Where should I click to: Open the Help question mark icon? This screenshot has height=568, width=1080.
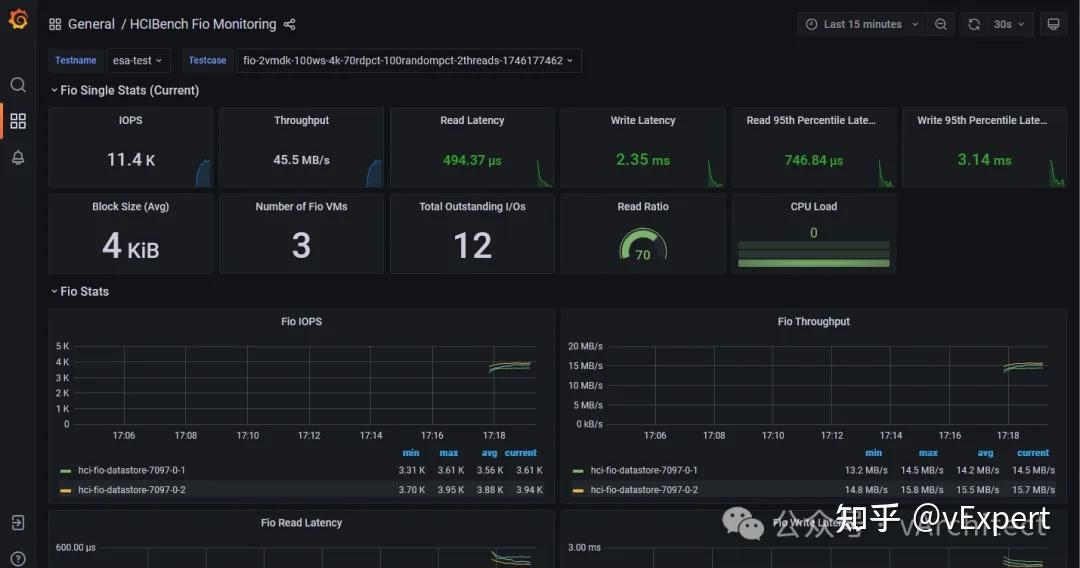[18, 558]
